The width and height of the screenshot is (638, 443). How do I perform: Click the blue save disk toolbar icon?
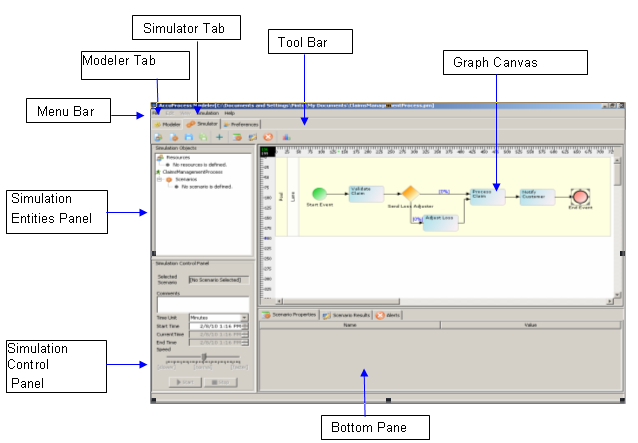(x=188, y=136)
